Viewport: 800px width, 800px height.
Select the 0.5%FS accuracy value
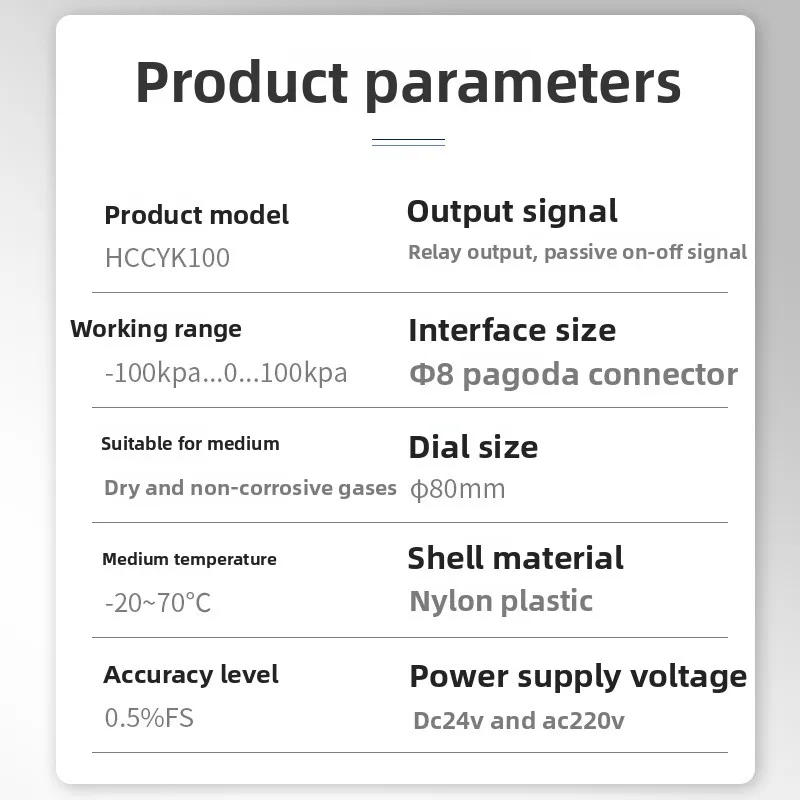coord(149,718)
